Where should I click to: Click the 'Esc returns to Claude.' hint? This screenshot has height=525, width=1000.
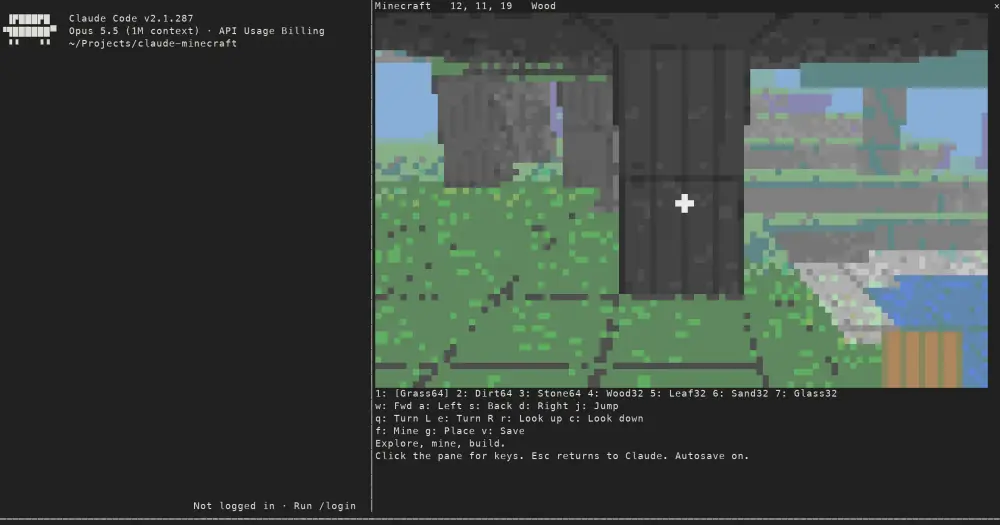(x=600, y=456)
